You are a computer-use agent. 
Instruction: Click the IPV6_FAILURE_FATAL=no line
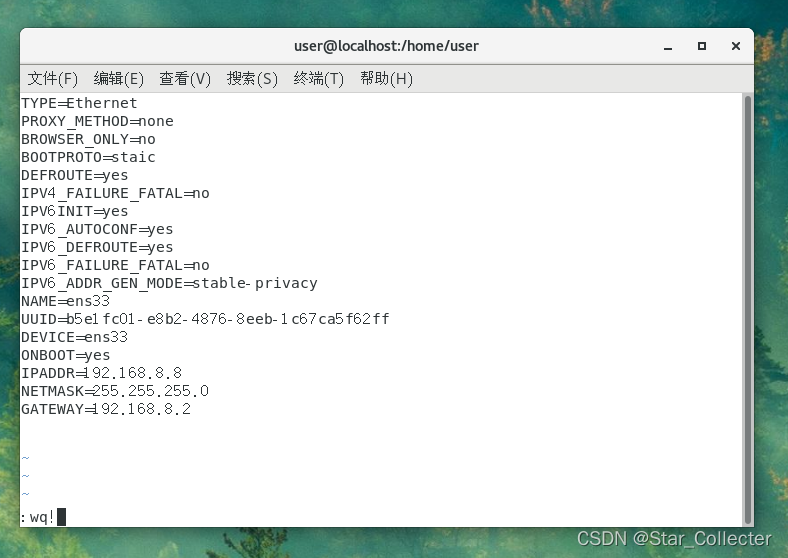coord(115,265)
